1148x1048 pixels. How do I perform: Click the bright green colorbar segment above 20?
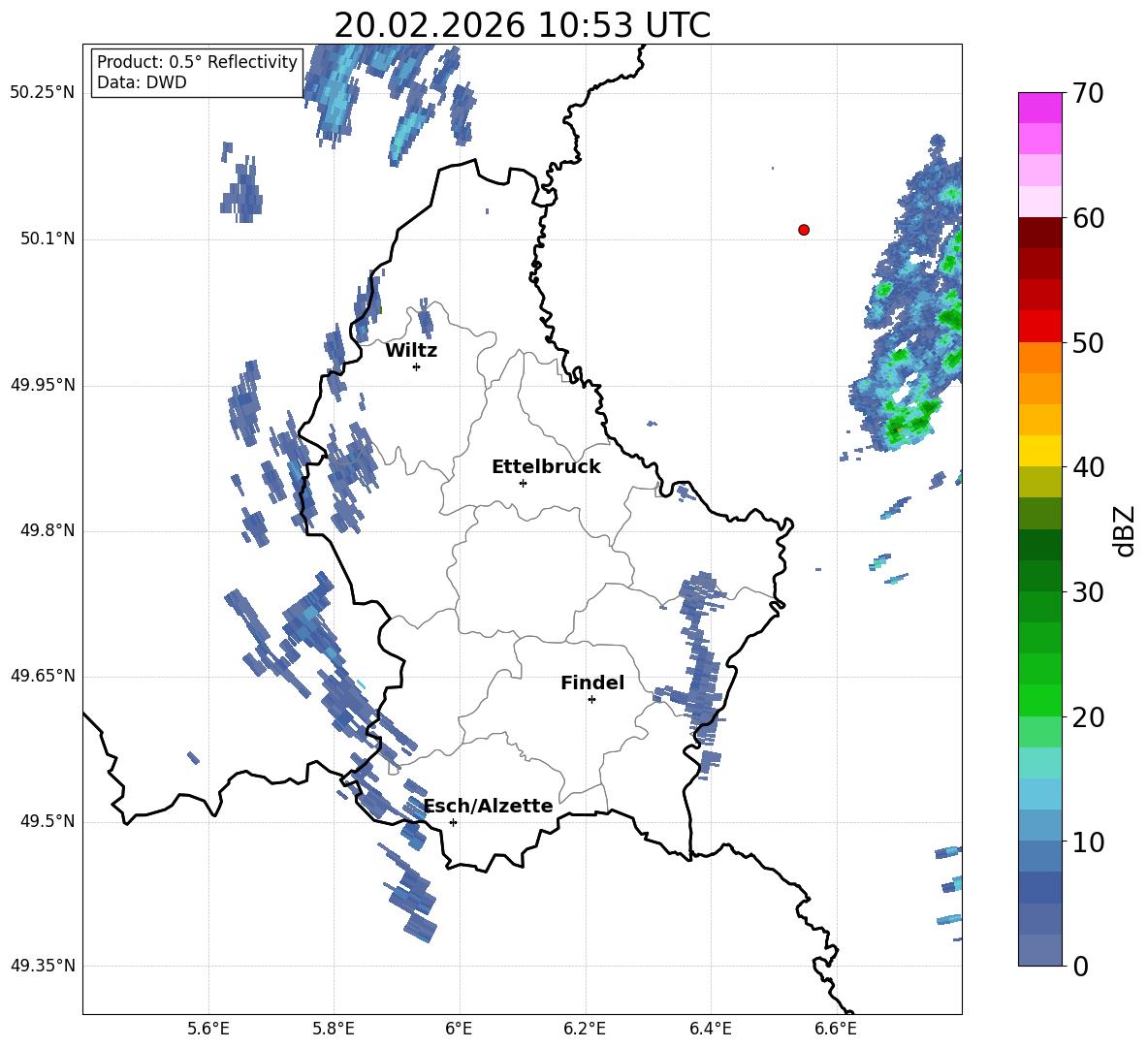click(1039, 700)
